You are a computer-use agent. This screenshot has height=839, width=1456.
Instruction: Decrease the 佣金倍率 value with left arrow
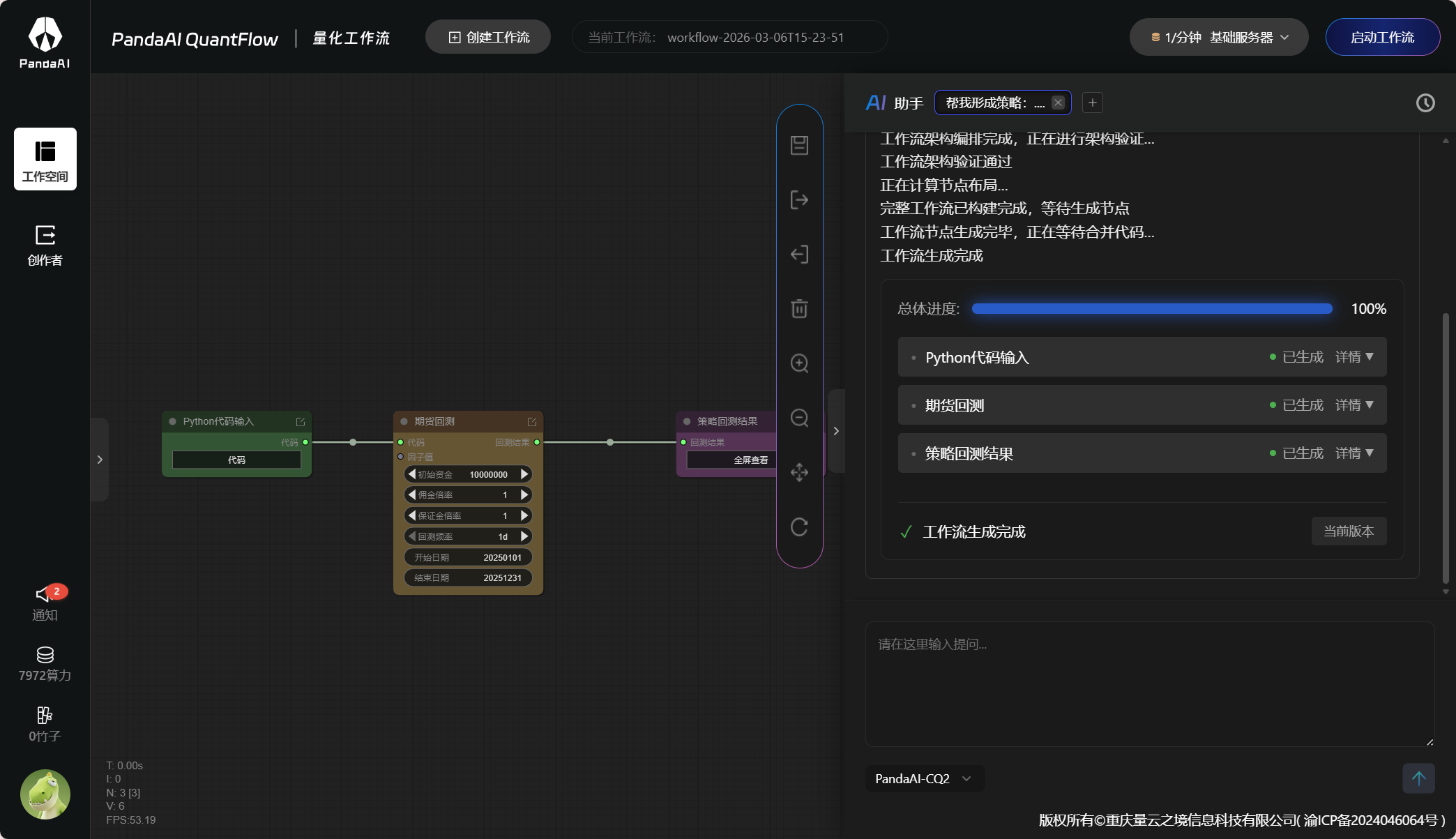tap(411, 494)
